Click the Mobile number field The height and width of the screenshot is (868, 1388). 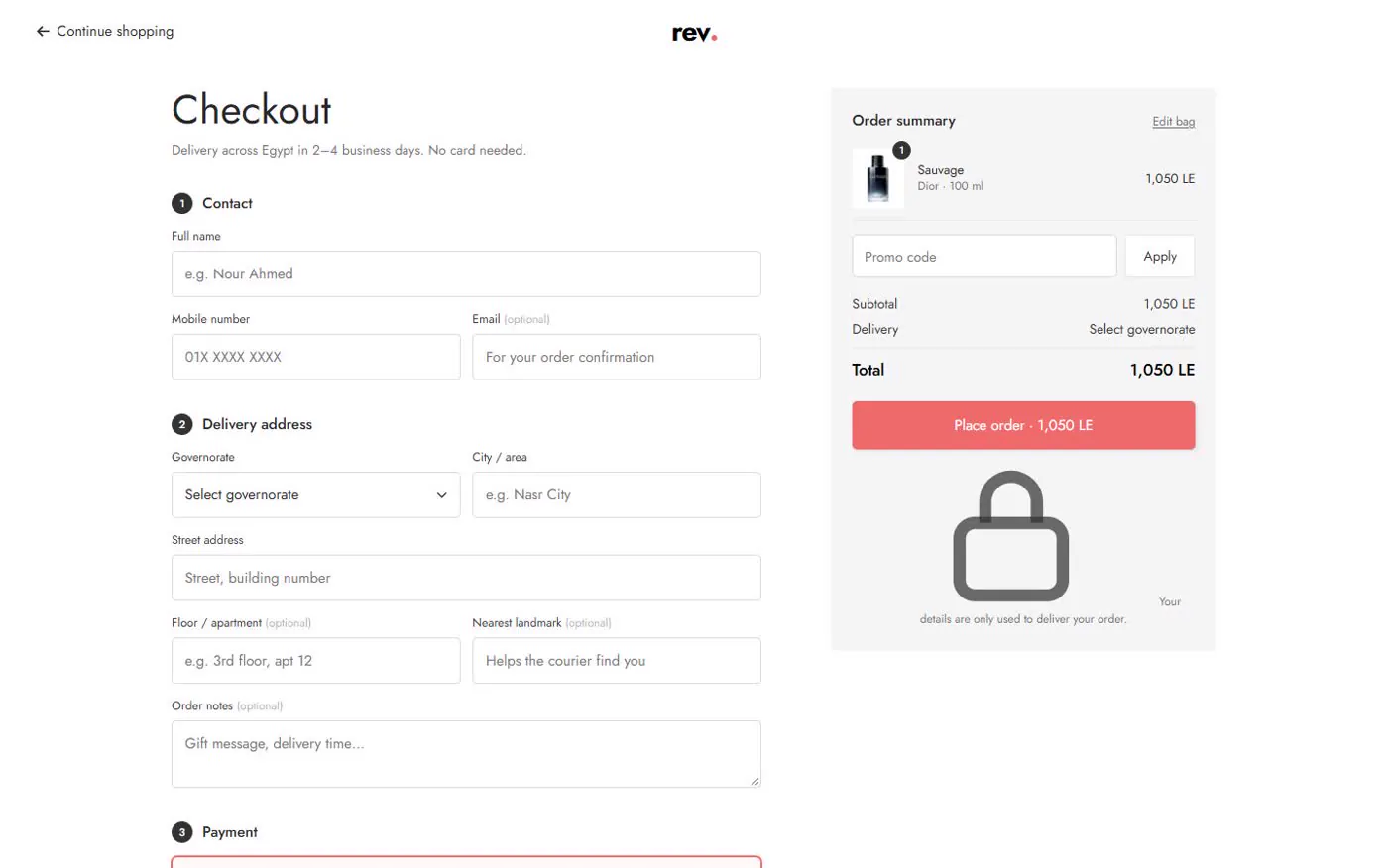pos(315,357)
